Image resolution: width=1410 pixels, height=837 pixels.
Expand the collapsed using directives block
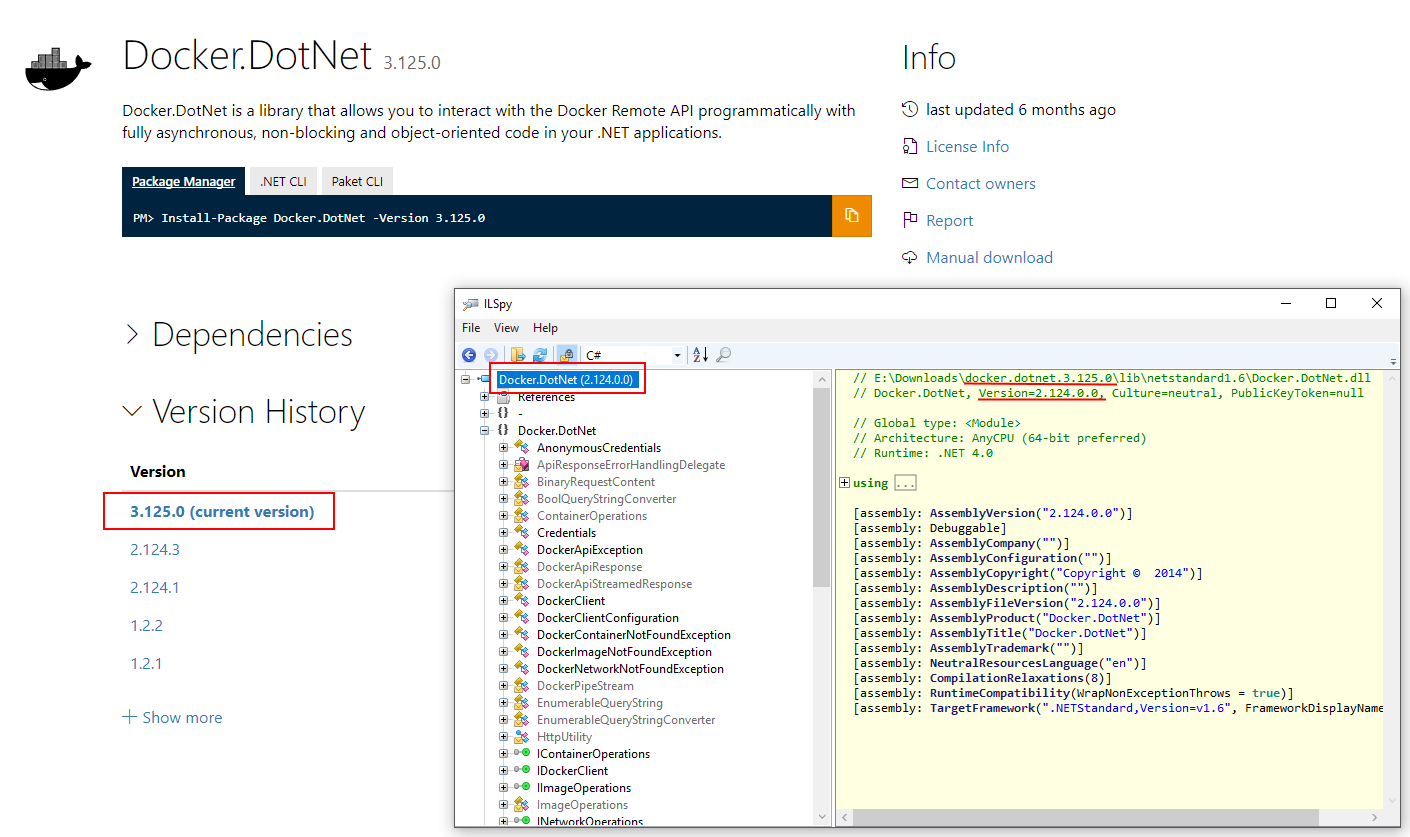point(844,482)
